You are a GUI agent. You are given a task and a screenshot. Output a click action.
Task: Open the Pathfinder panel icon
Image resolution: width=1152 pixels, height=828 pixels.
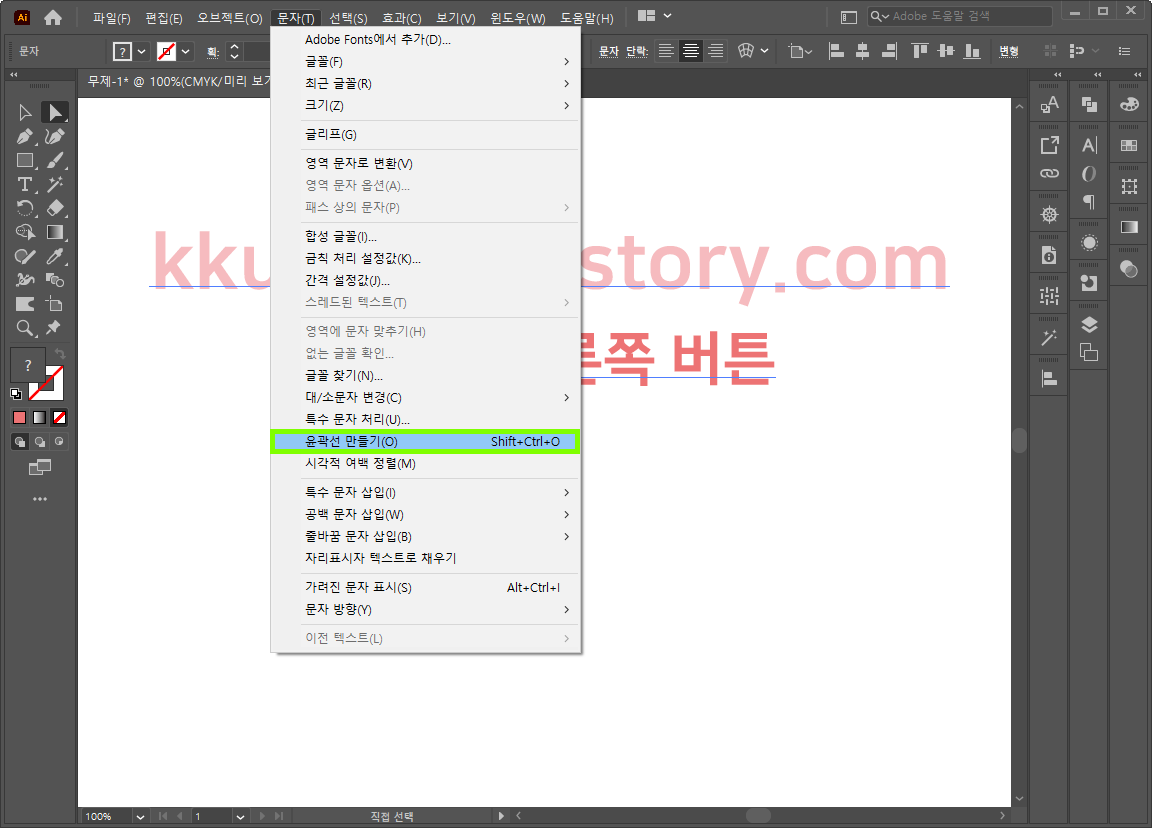[x=1089, y=105]
